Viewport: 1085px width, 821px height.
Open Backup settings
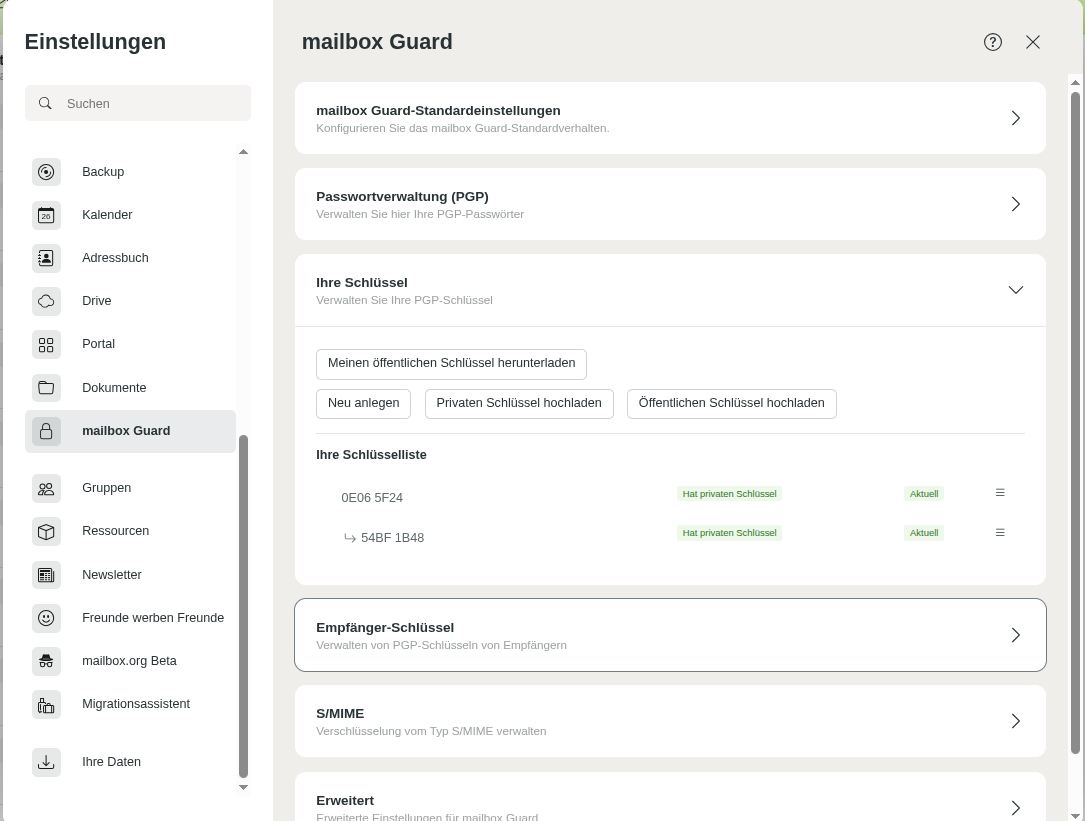click(130, 172)
